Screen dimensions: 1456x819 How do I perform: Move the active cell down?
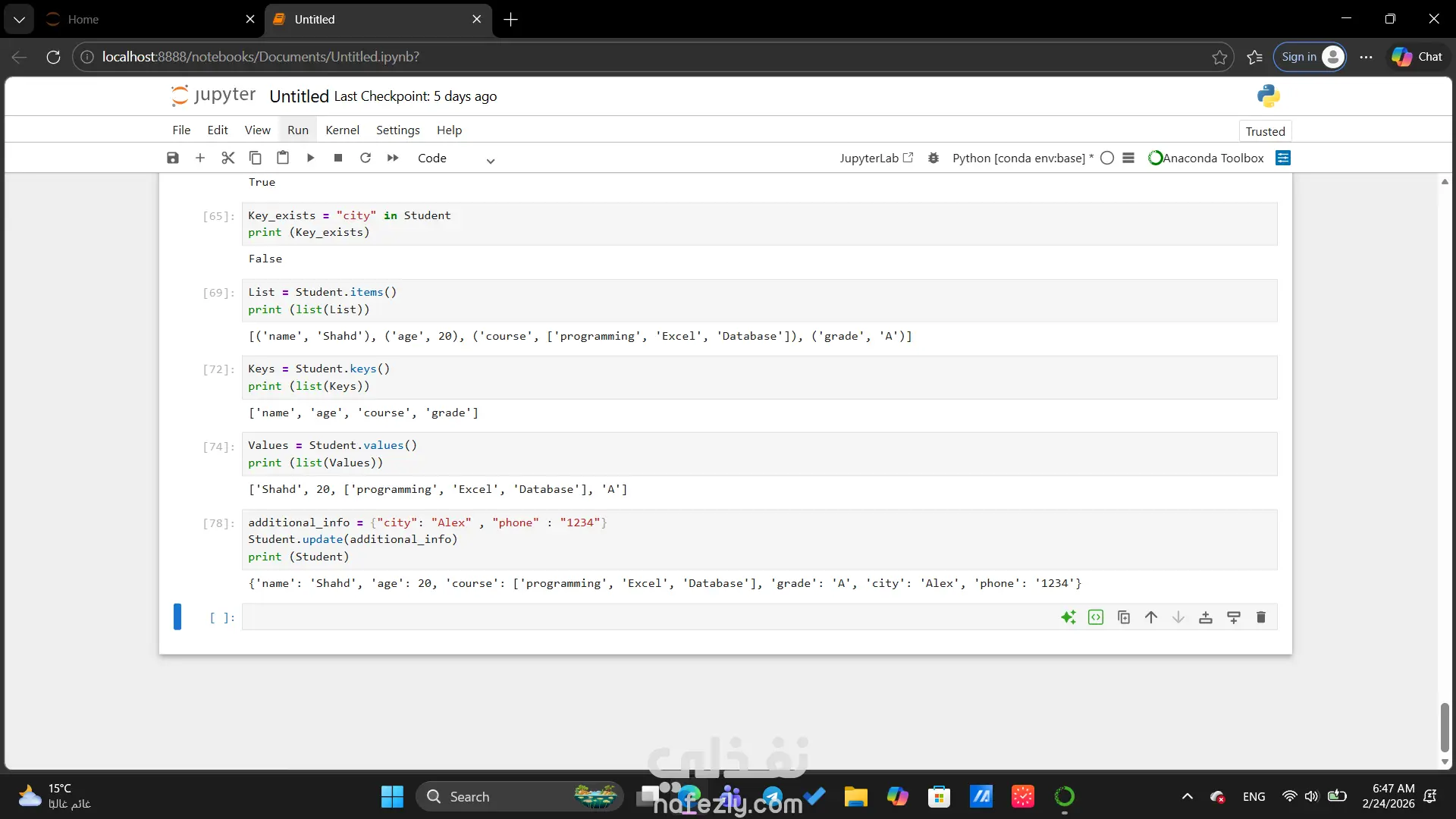1178,617
